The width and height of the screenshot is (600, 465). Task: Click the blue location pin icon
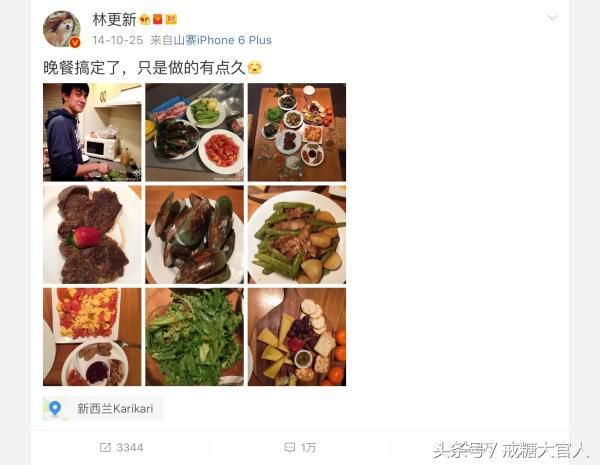point(55,408)
